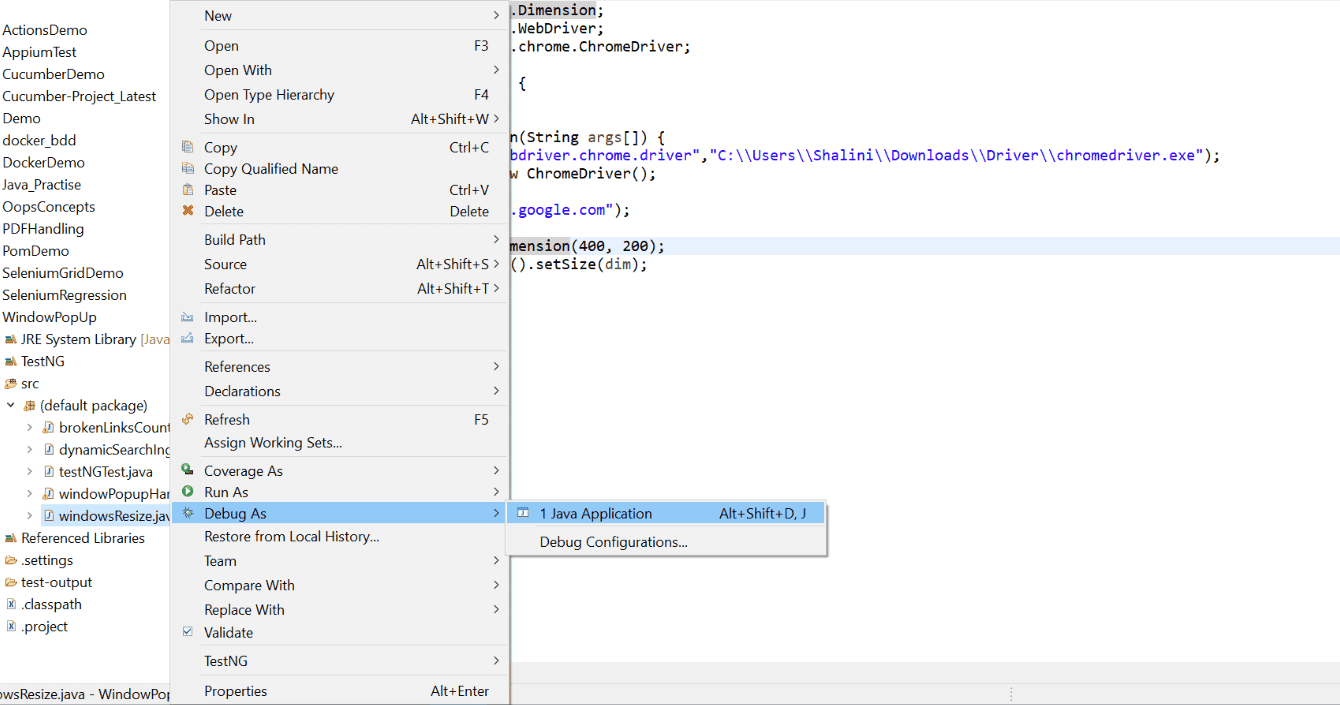Screen dimensions: 1340x705
Task: Click the Refresh icon next to F5
Action: pos(188,419)
